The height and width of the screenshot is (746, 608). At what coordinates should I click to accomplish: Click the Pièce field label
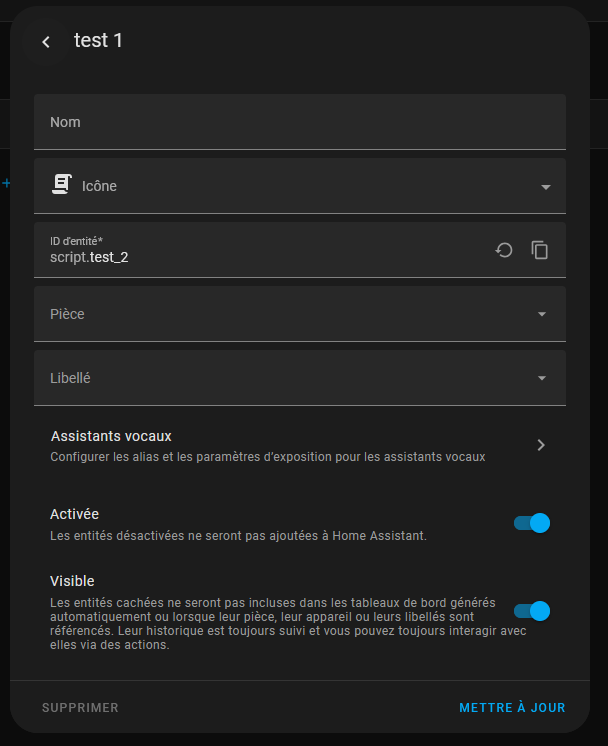click(67, 314)
